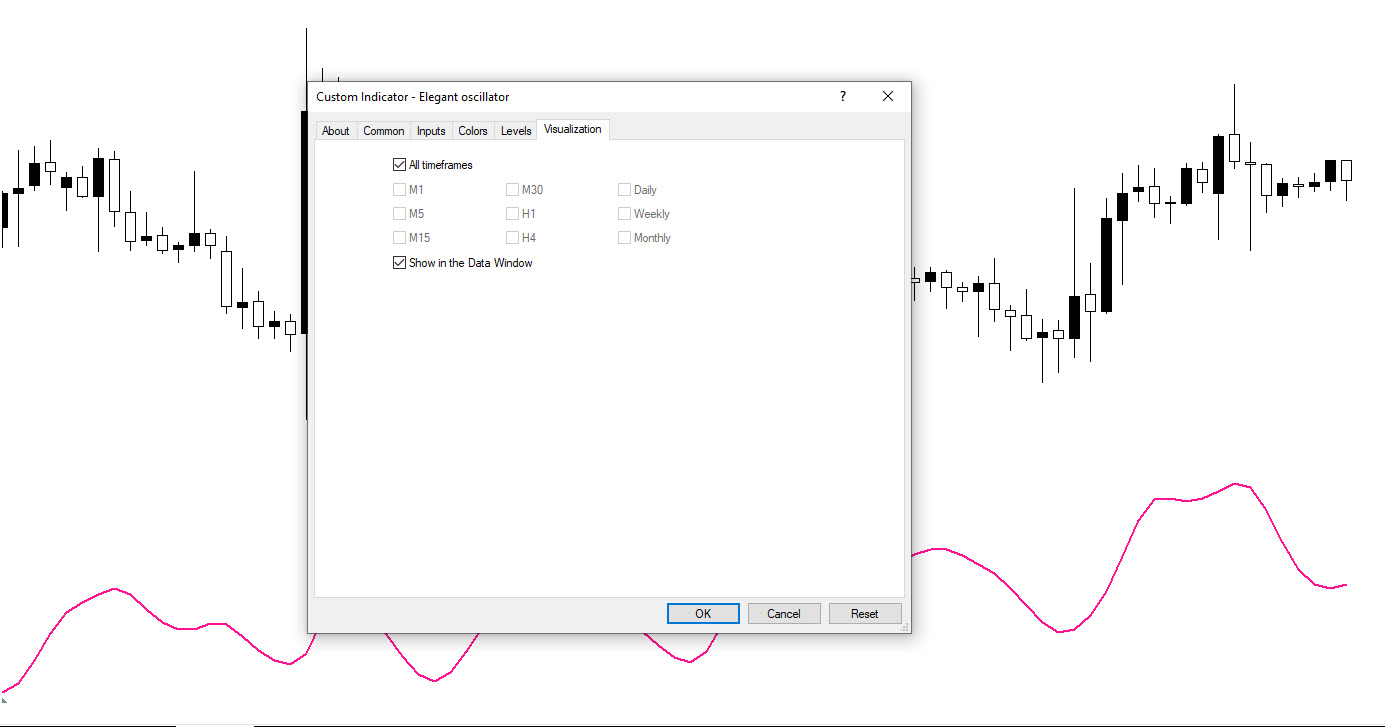Switch to the About tab
This screenshot has height=727, width=1385.
336,131
